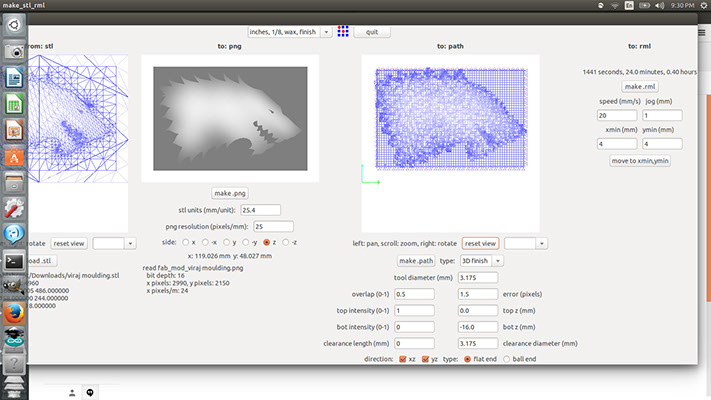Toggle the yz direction checkbox
This screenshot has height=400, width=711.
coord(425,359)
